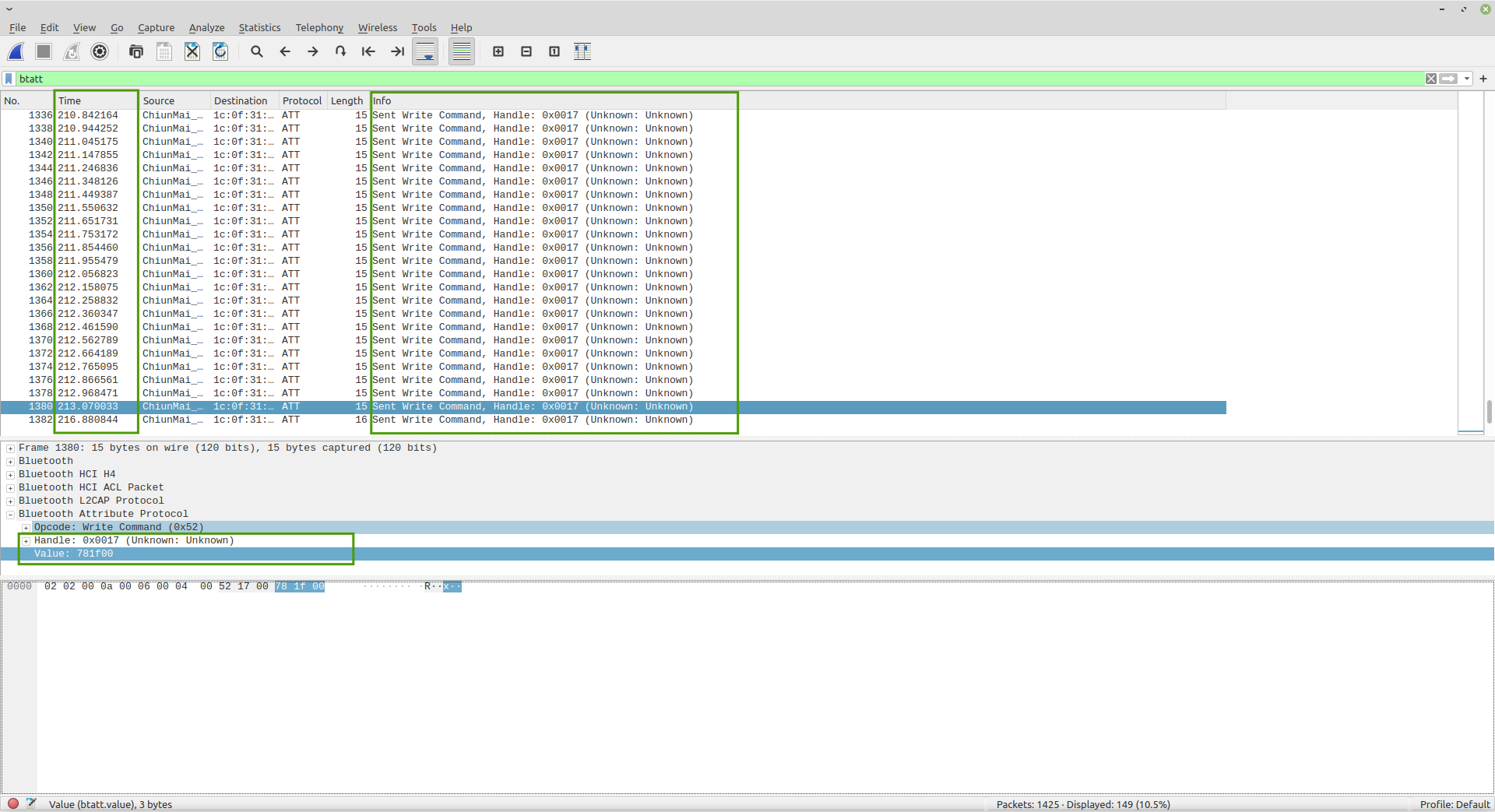
Task: Stop the running capture
Action: (x=44, y=51)
